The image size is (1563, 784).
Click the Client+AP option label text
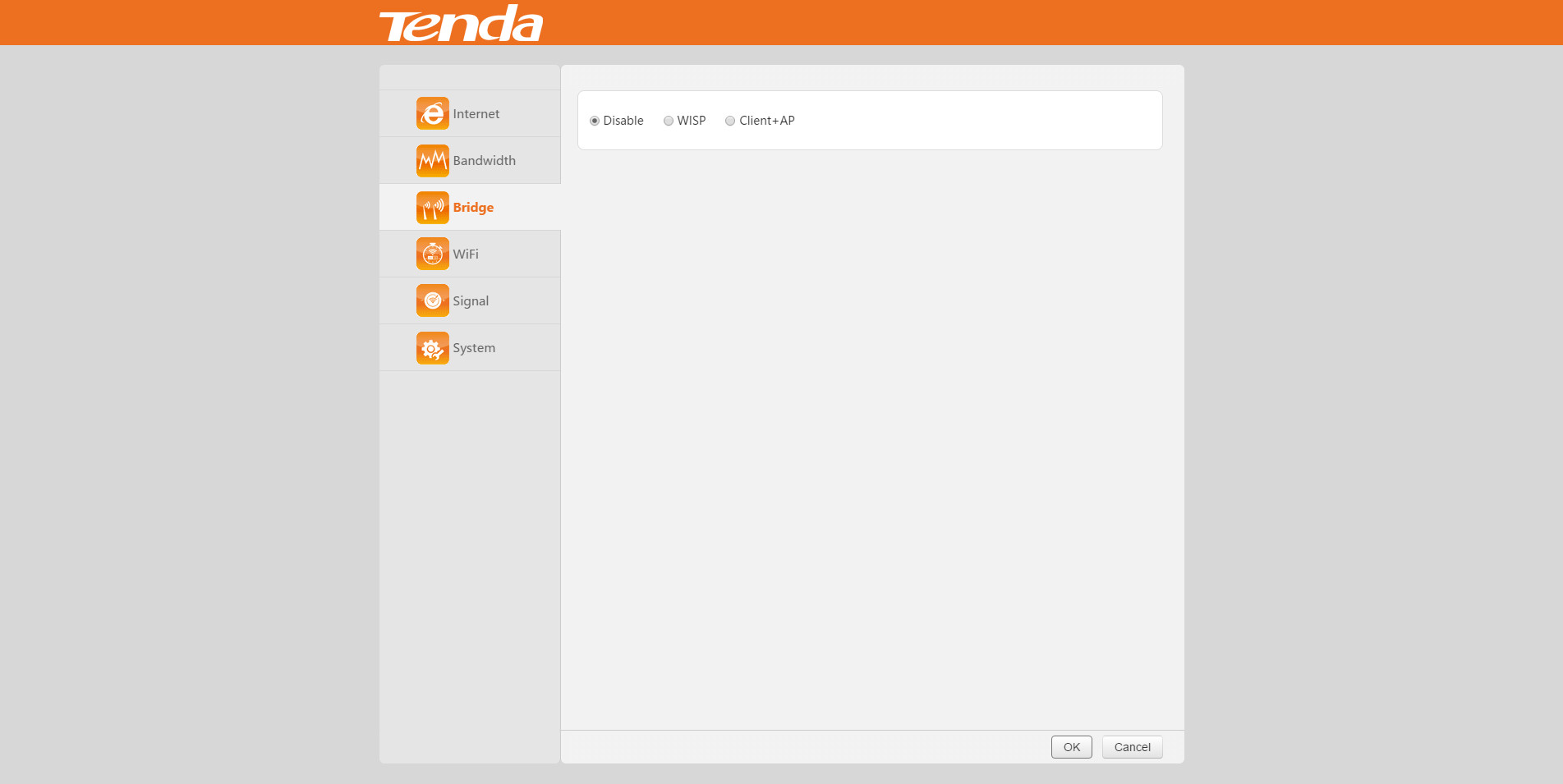(767, 121)
